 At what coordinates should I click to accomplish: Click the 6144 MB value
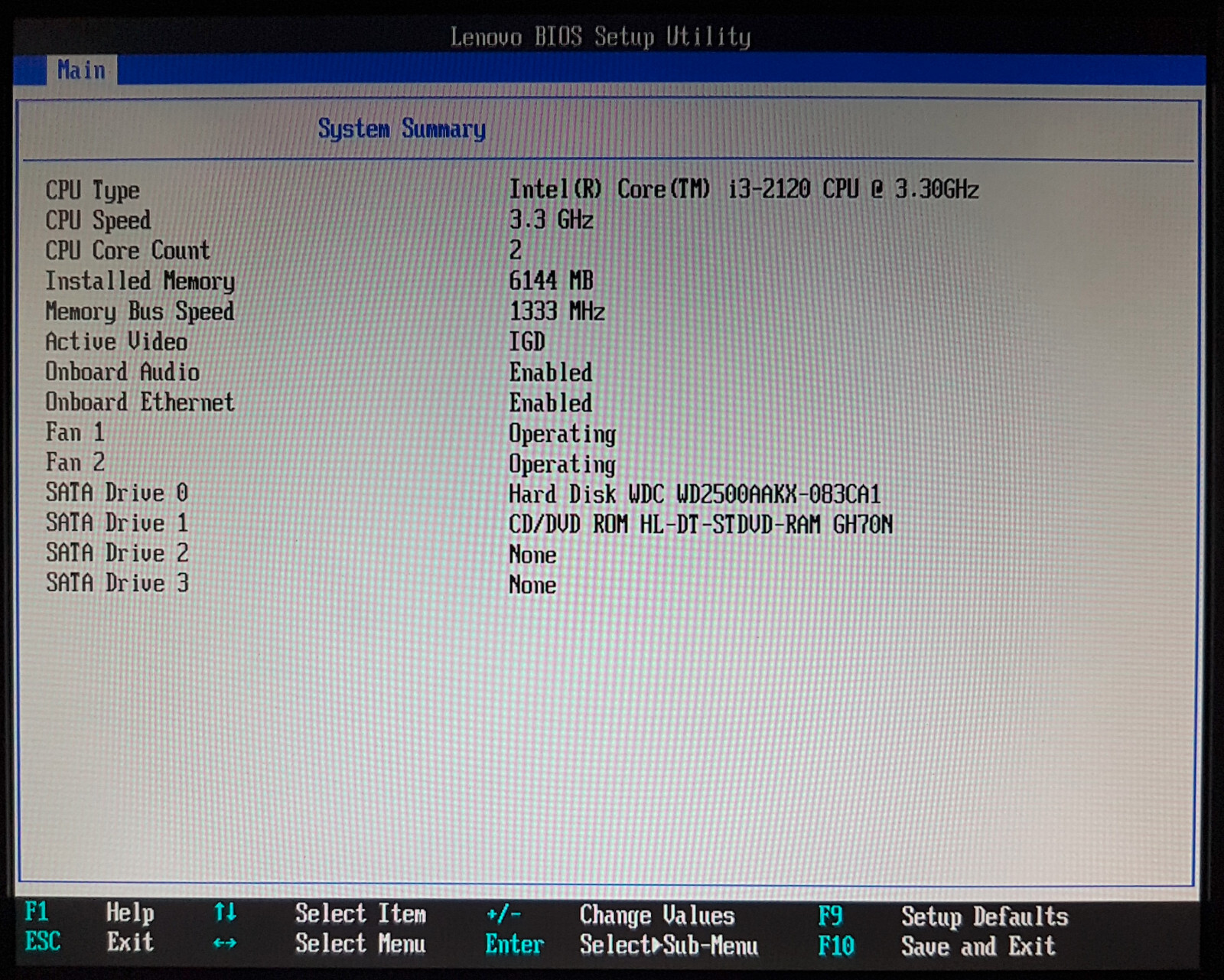[x=551, y=280]
